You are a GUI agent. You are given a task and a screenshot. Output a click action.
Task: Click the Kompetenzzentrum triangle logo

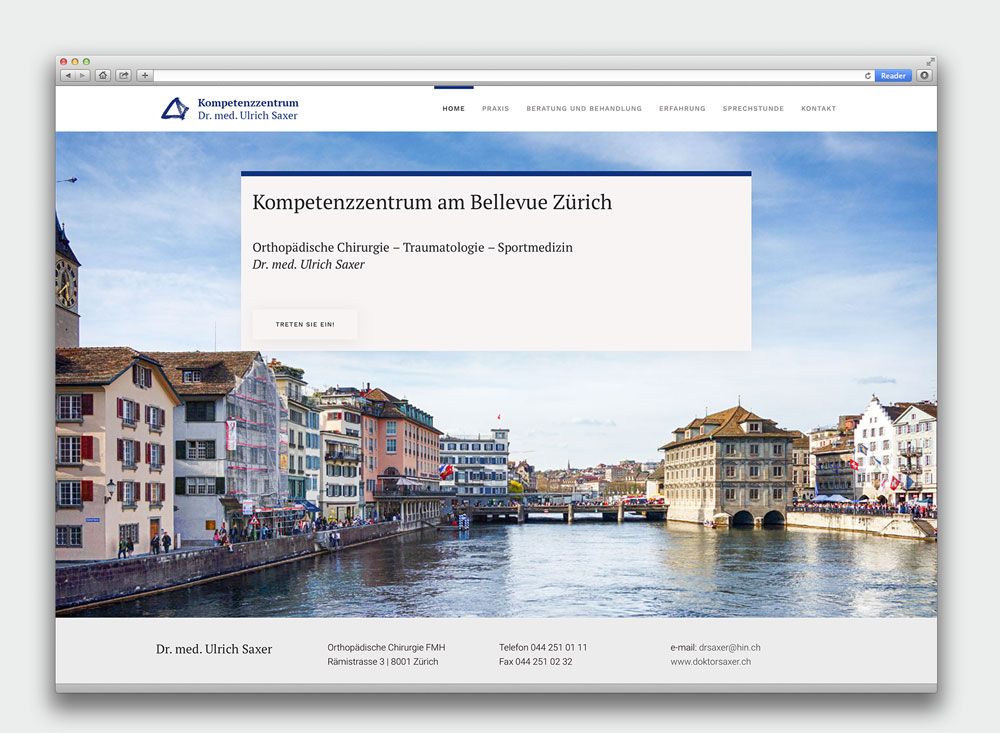pos(175,109)
